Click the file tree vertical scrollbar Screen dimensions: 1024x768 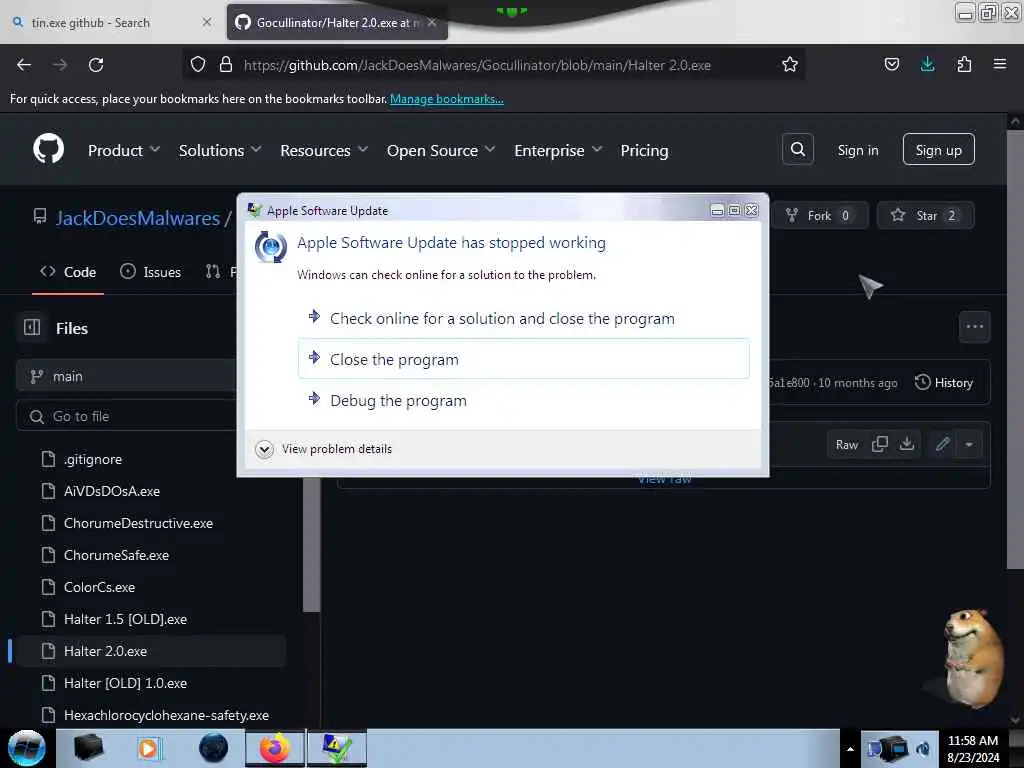[312, 547]
